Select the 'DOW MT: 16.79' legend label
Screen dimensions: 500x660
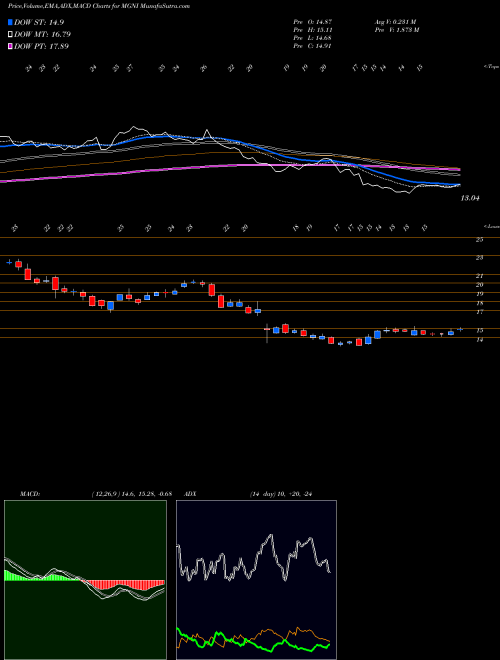tap(42, 34)
